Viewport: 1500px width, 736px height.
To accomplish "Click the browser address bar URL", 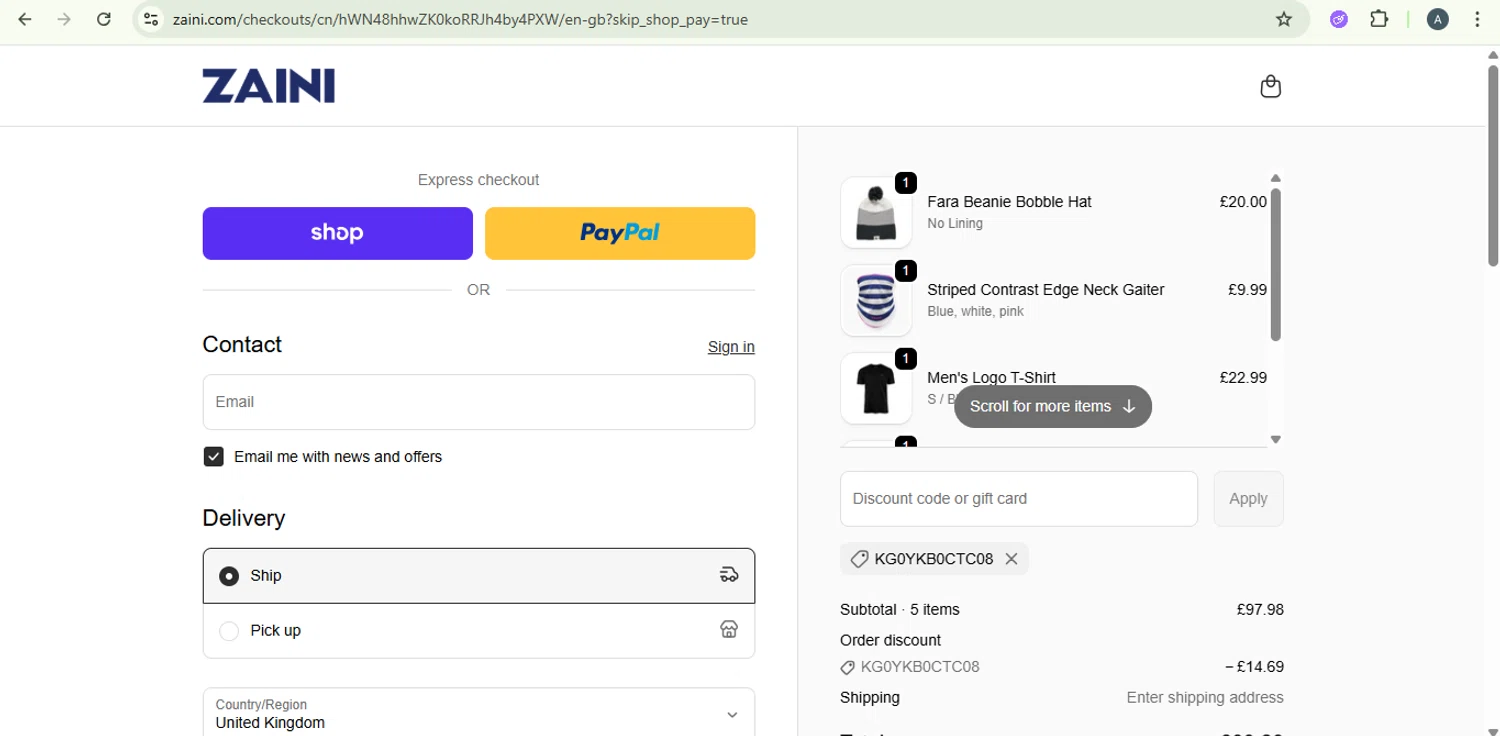I will tap(460, 19).
